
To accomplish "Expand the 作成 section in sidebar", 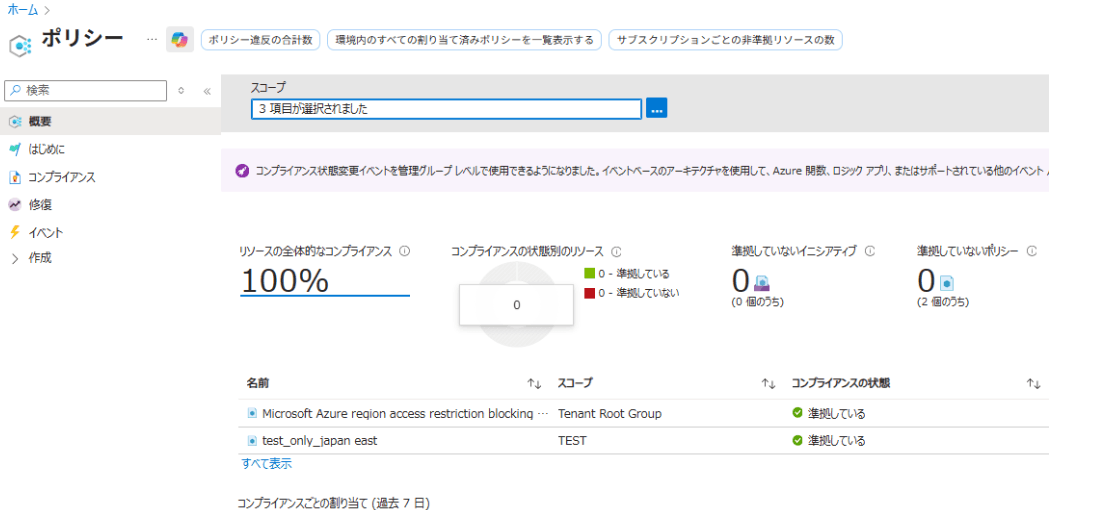I will pyautogui.click(x=15, y=258).
